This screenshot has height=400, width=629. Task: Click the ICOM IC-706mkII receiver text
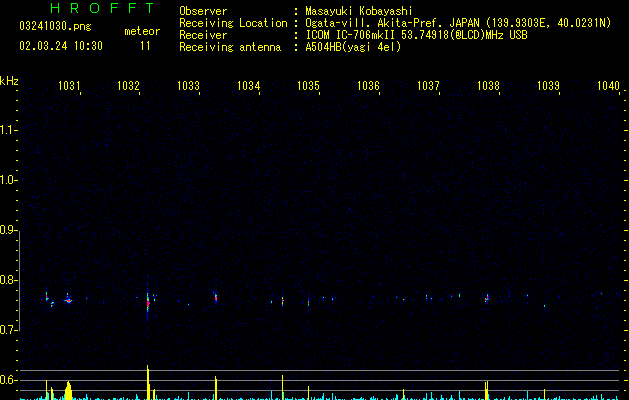pyautogui.click(x=416, y=35)
